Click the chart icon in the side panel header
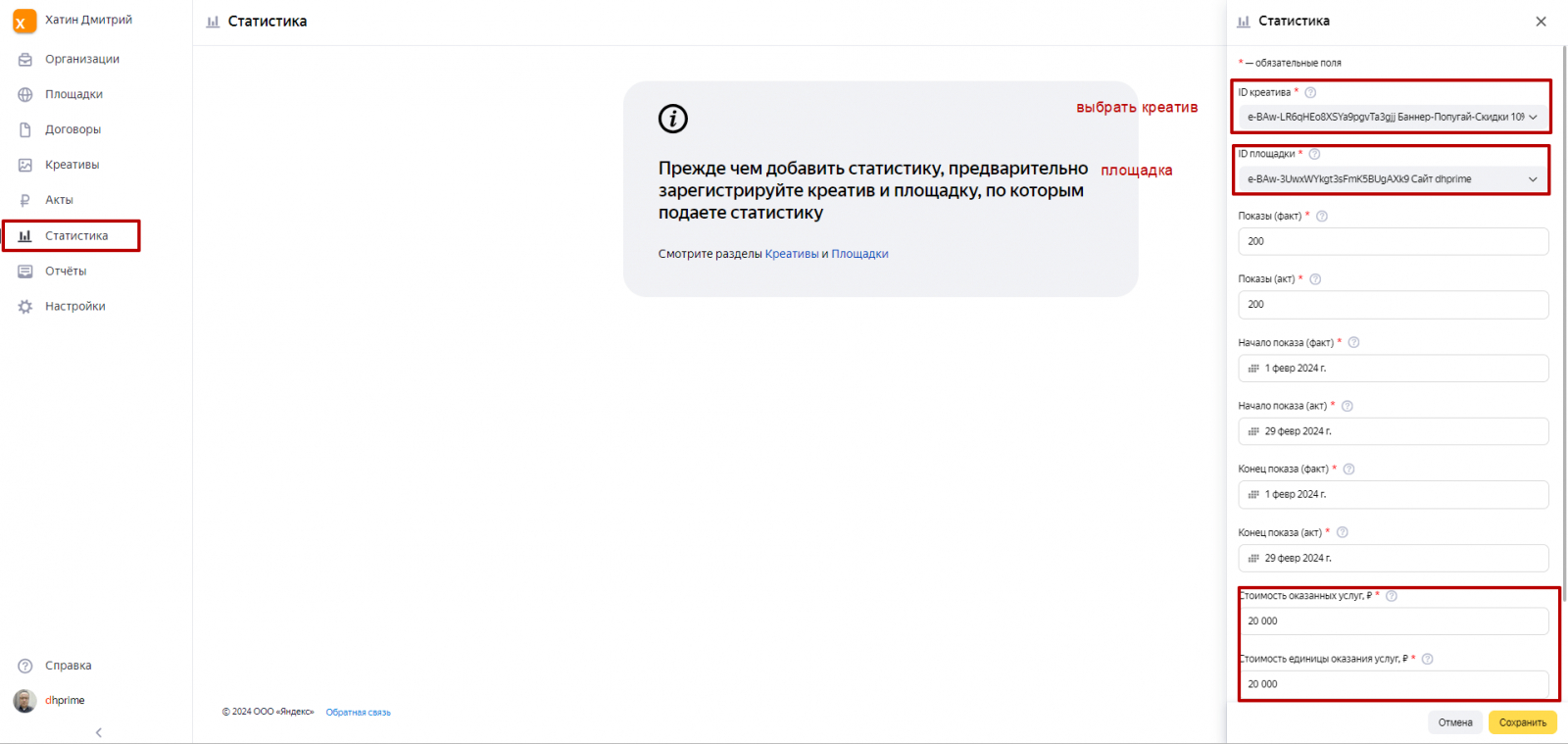This screenshot has width=1568, height=744. [x=1244, y=22]
